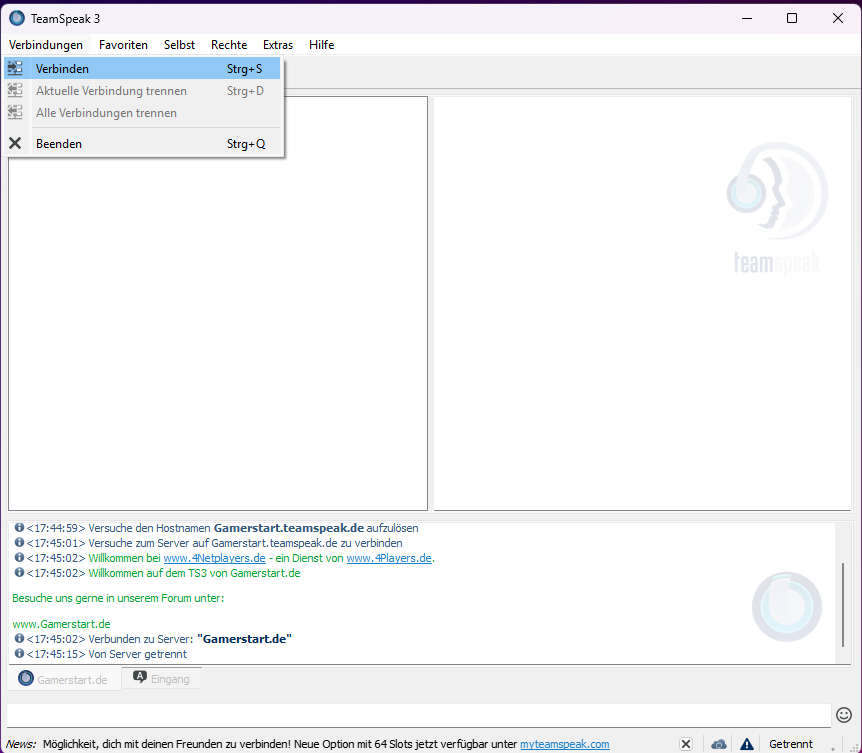Click the myTeamSpeak cloud sync icon
862x753 pixels.
click(x=718, y=744)
